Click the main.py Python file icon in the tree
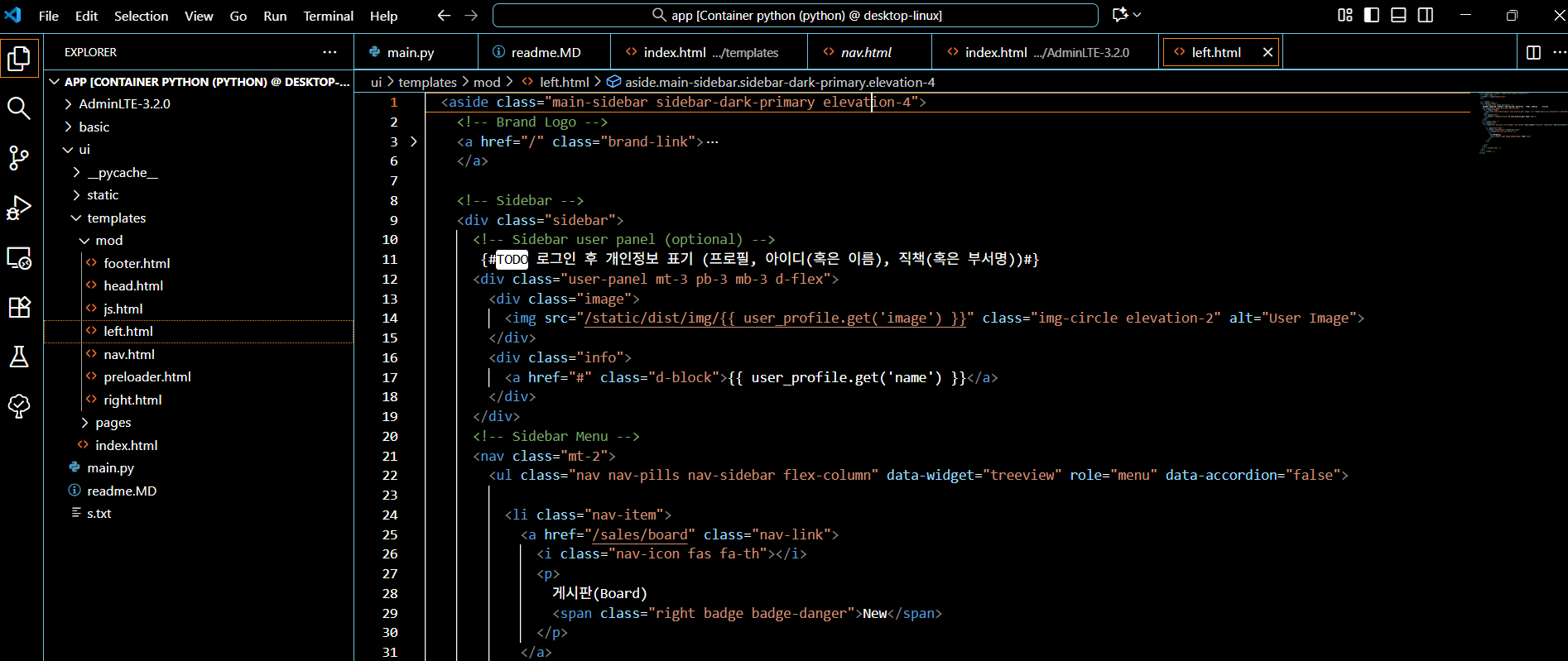 pyautogui.click(x=75, y=467)
